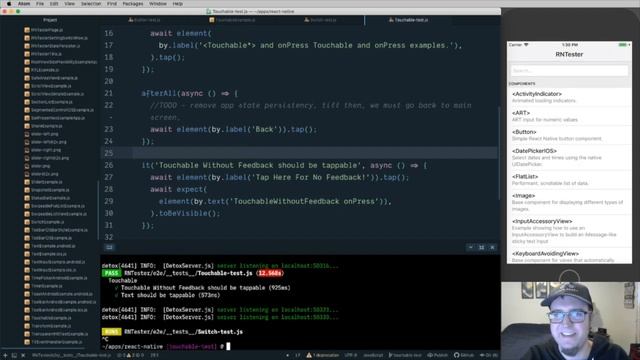Open <ART> example in RNTester simulator
The image size is (640, 360).
[x=569, y=116]
